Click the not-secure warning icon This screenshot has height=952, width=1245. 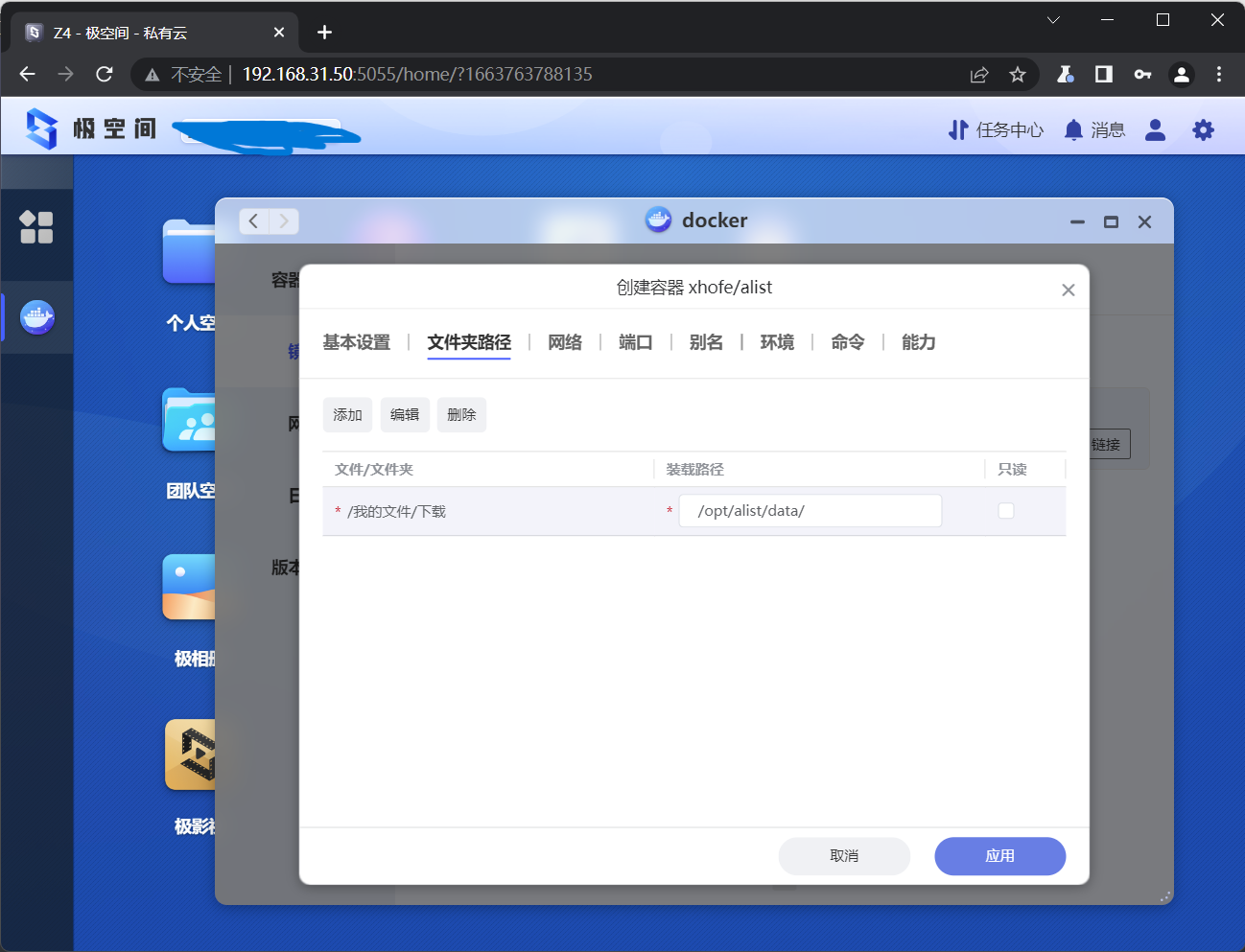click(152, 75)
